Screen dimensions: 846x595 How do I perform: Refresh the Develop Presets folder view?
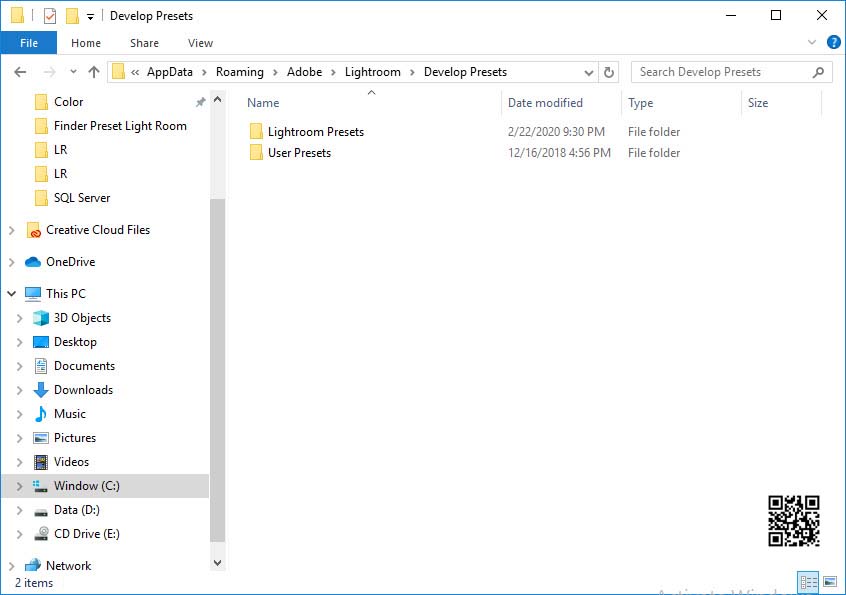pos(609,72)
